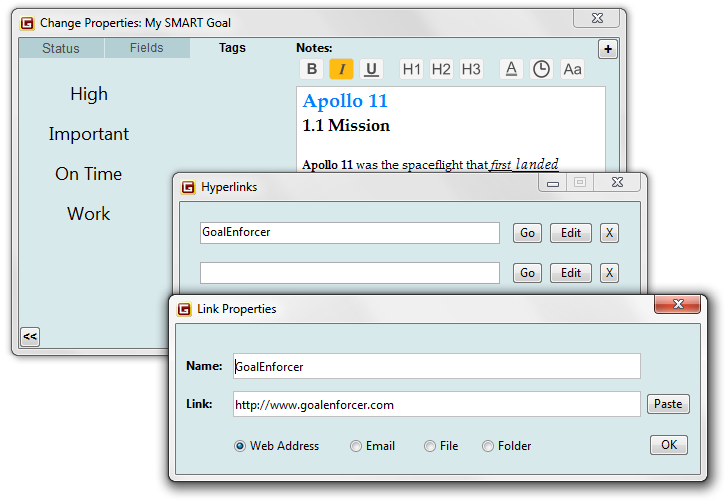Remove the GoalEnforcer hyperlink with X

609,233
